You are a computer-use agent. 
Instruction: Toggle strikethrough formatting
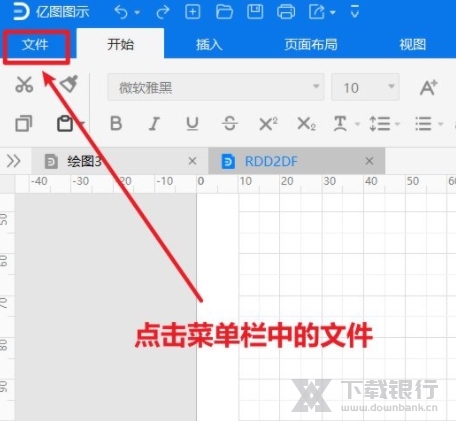point(230,124)
